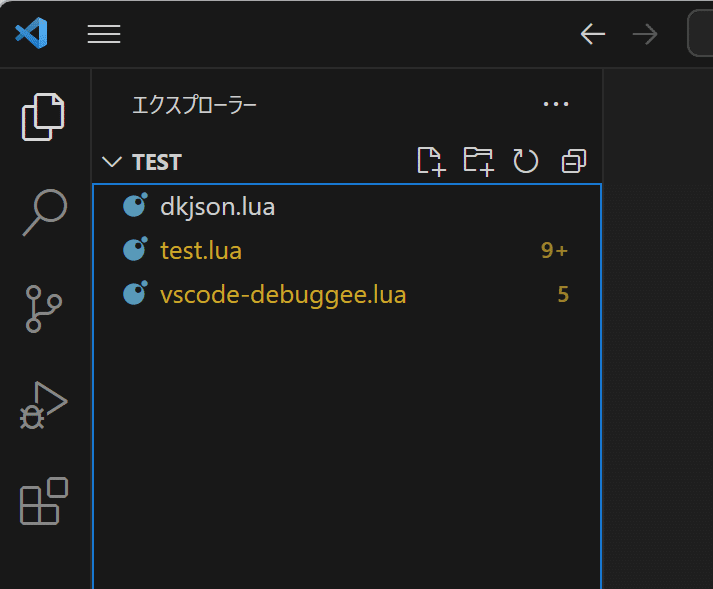Create a new file in TEST
Screen dimensions: 713x589
431,161
